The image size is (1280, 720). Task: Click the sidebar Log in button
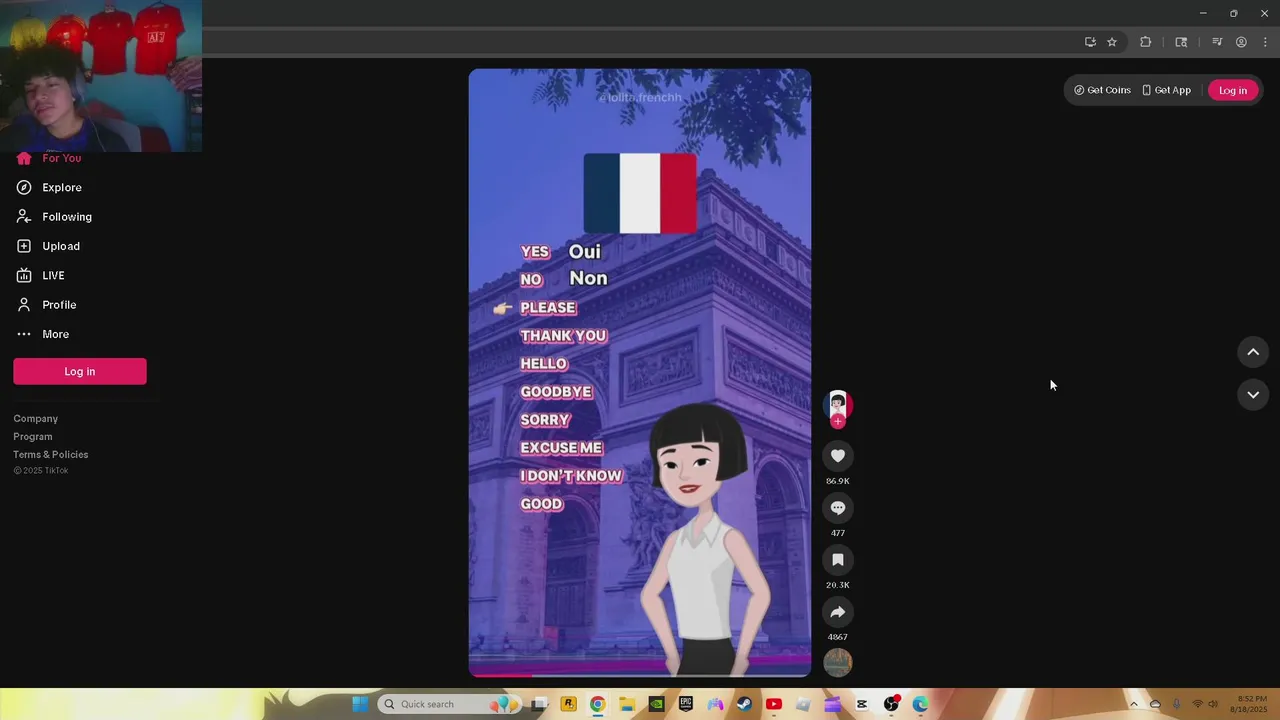click(80, 371)
